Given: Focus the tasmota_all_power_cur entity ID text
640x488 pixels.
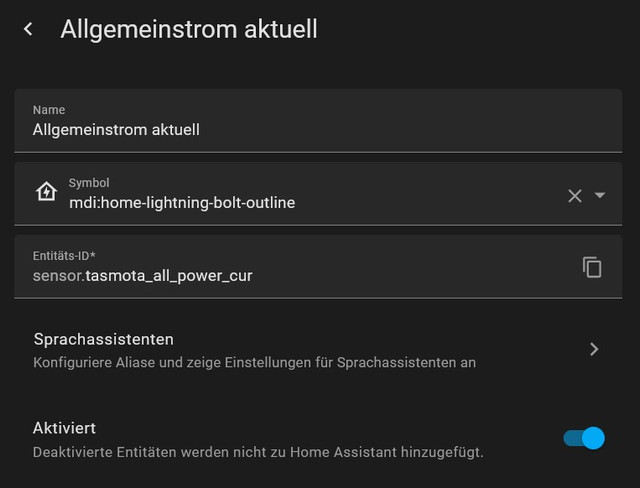Looking at the screenshot, I should pos(169,276).
